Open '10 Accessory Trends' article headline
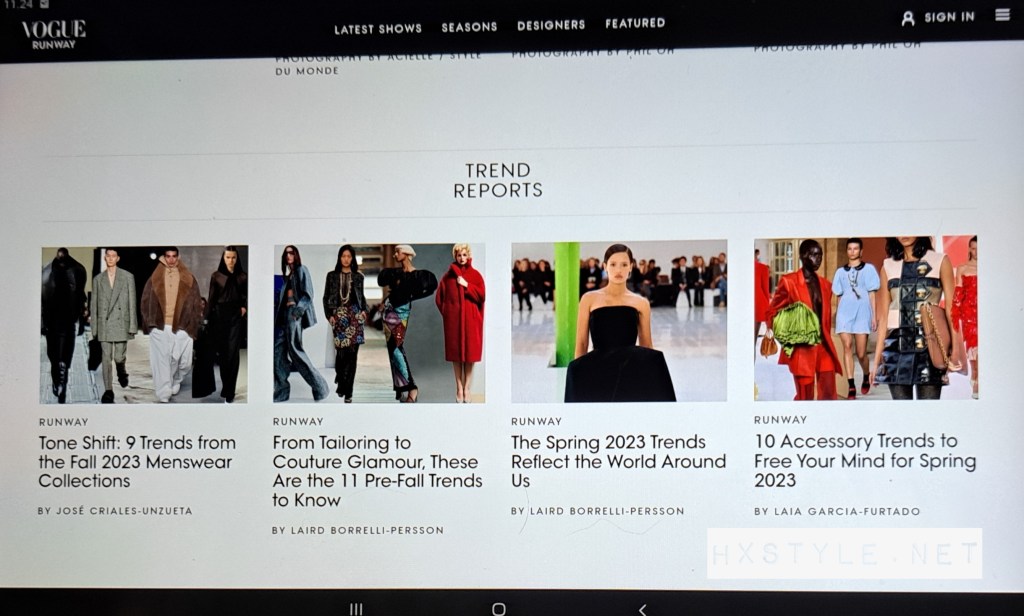 click(x=864, y=460)
